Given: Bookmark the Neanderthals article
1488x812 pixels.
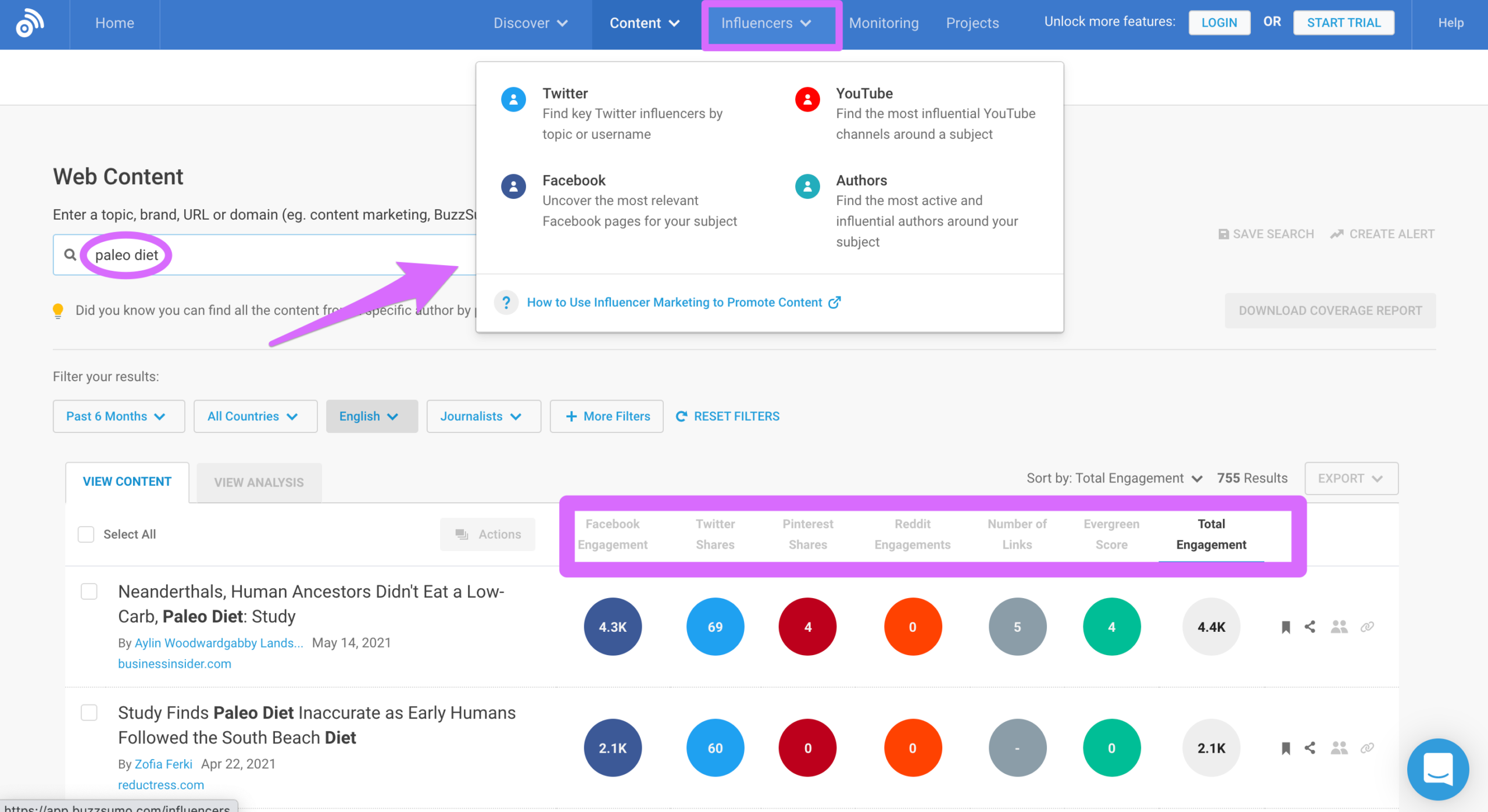Looking at the screenshot, I should coord(1286,627).
